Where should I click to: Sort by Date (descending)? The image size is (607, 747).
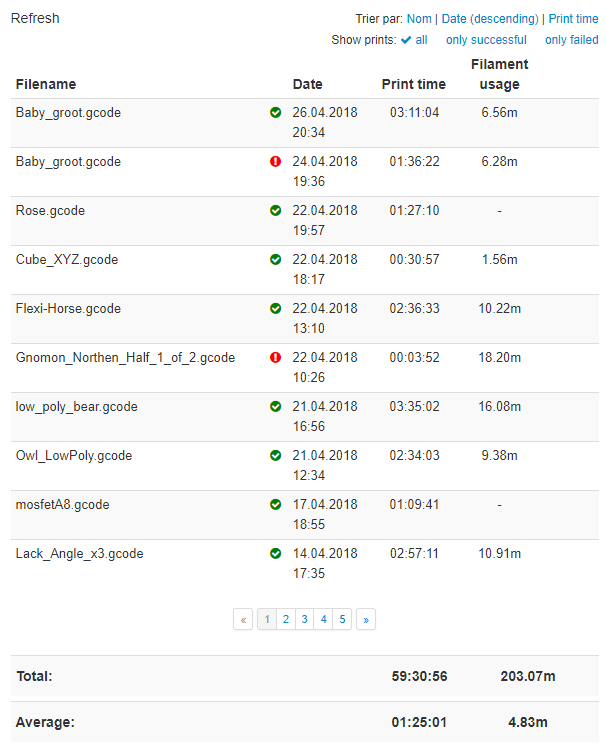click(490, 19)
